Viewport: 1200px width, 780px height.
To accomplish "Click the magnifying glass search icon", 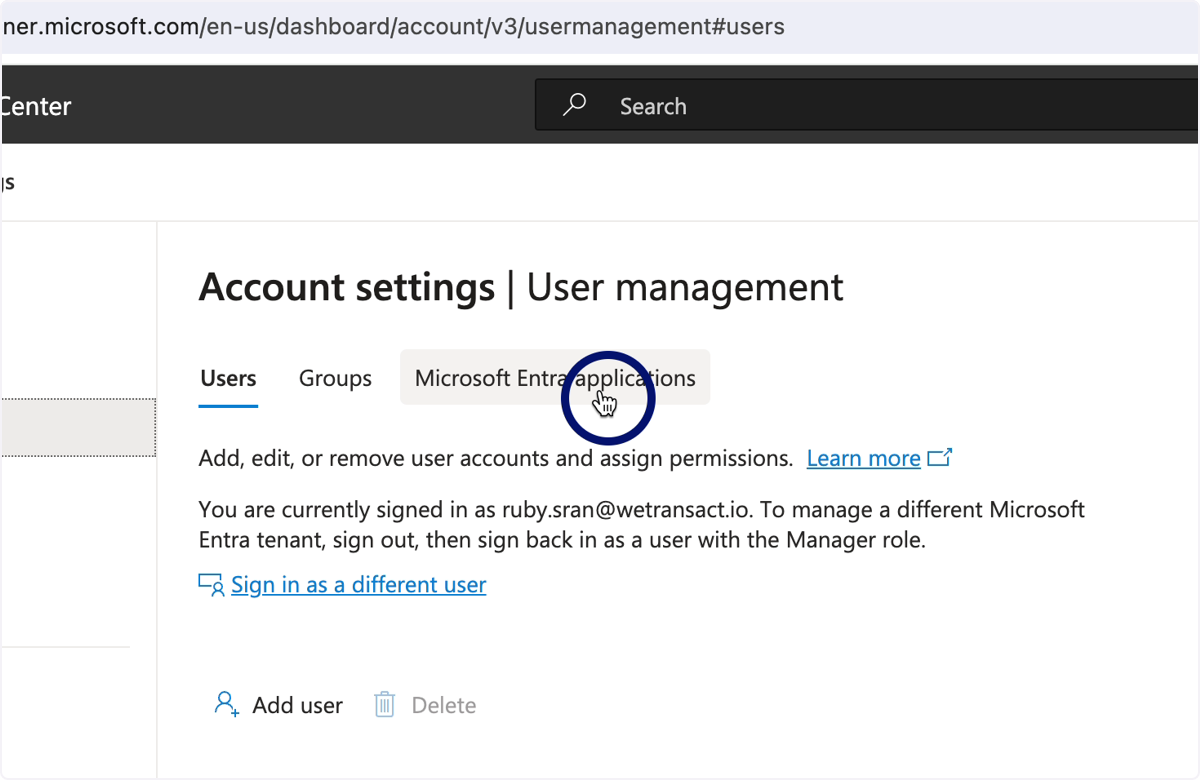I will [575, 105].
